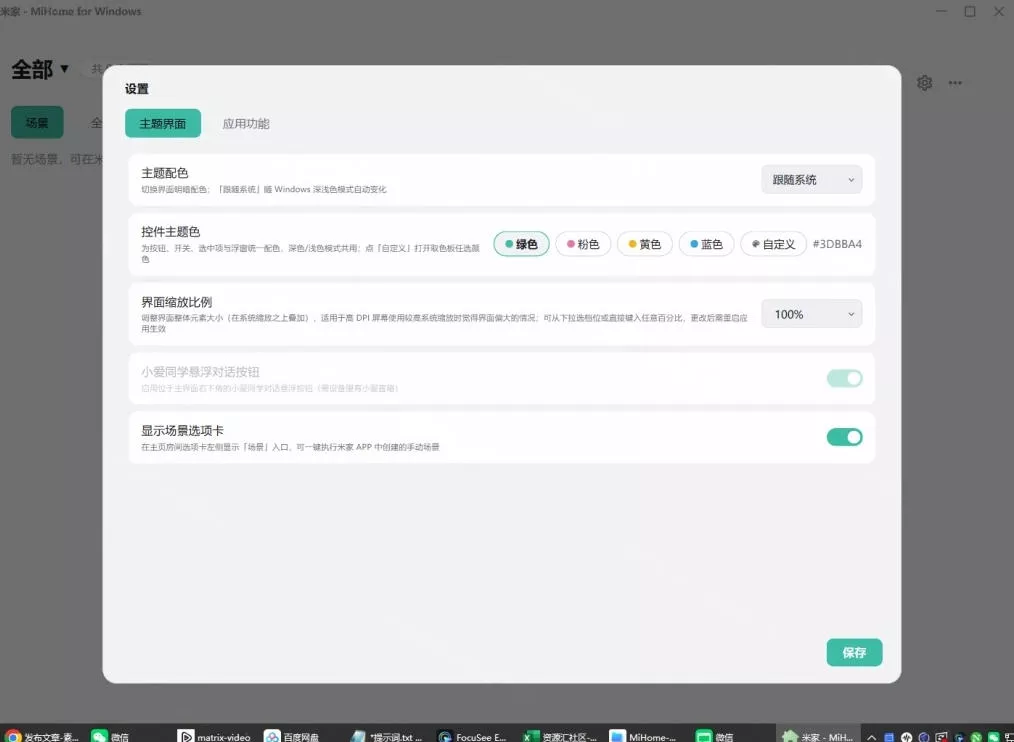This screenshot has height=742, width=1014.
Task: Toggle the 小爱同学悬浮对话按钮 switch
Action: pyautogui.click(x=845, y=378)
